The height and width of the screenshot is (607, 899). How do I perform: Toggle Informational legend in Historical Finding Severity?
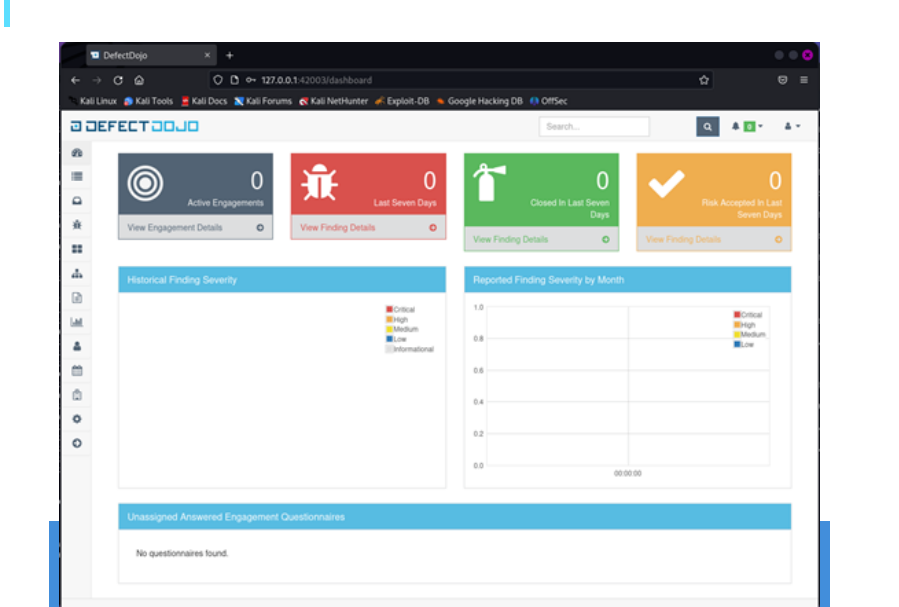(409, 349)
